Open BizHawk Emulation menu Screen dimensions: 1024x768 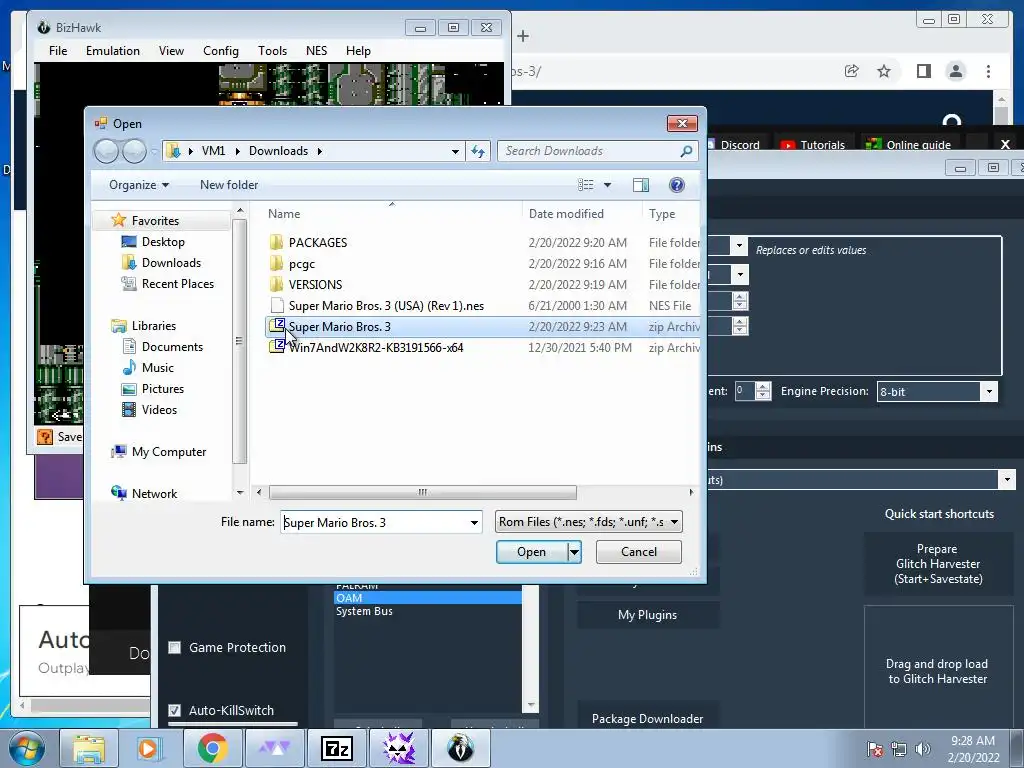113,51
